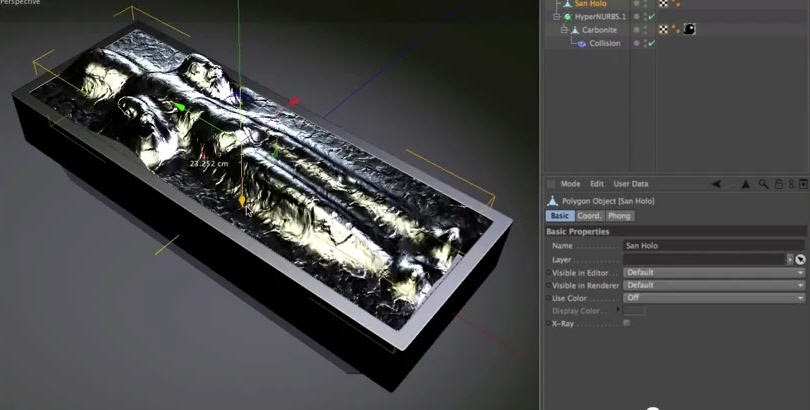Click the orange axis handle near the cursor

pyautogui.click(x=242, y=200)
